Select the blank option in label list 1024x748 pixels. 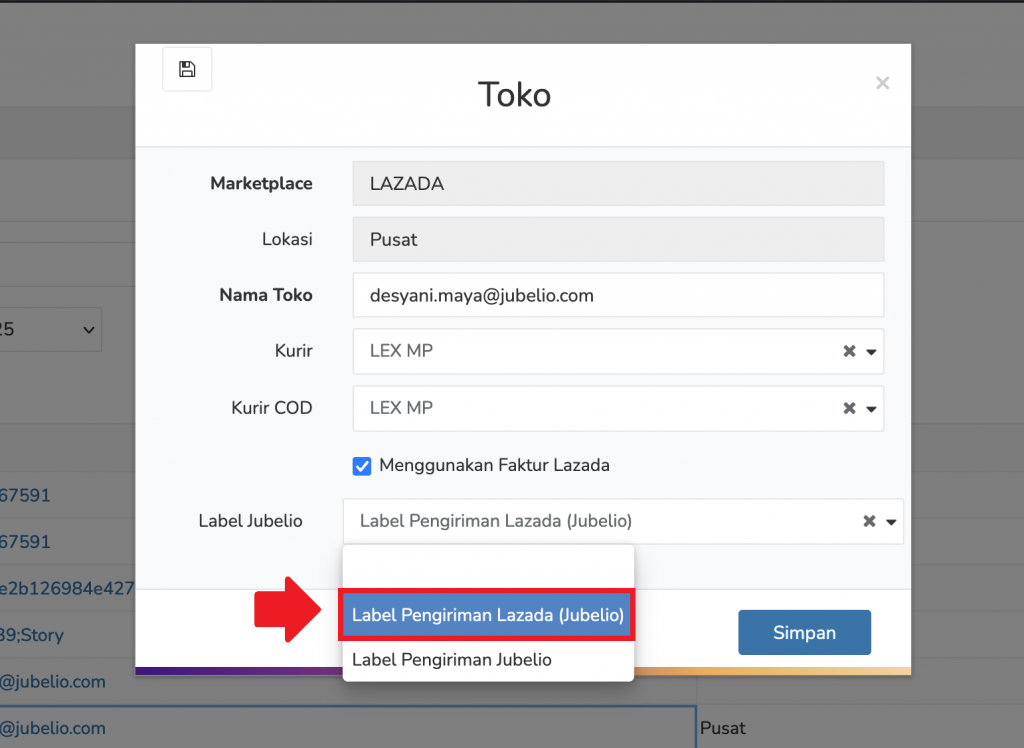coord(487,568)
